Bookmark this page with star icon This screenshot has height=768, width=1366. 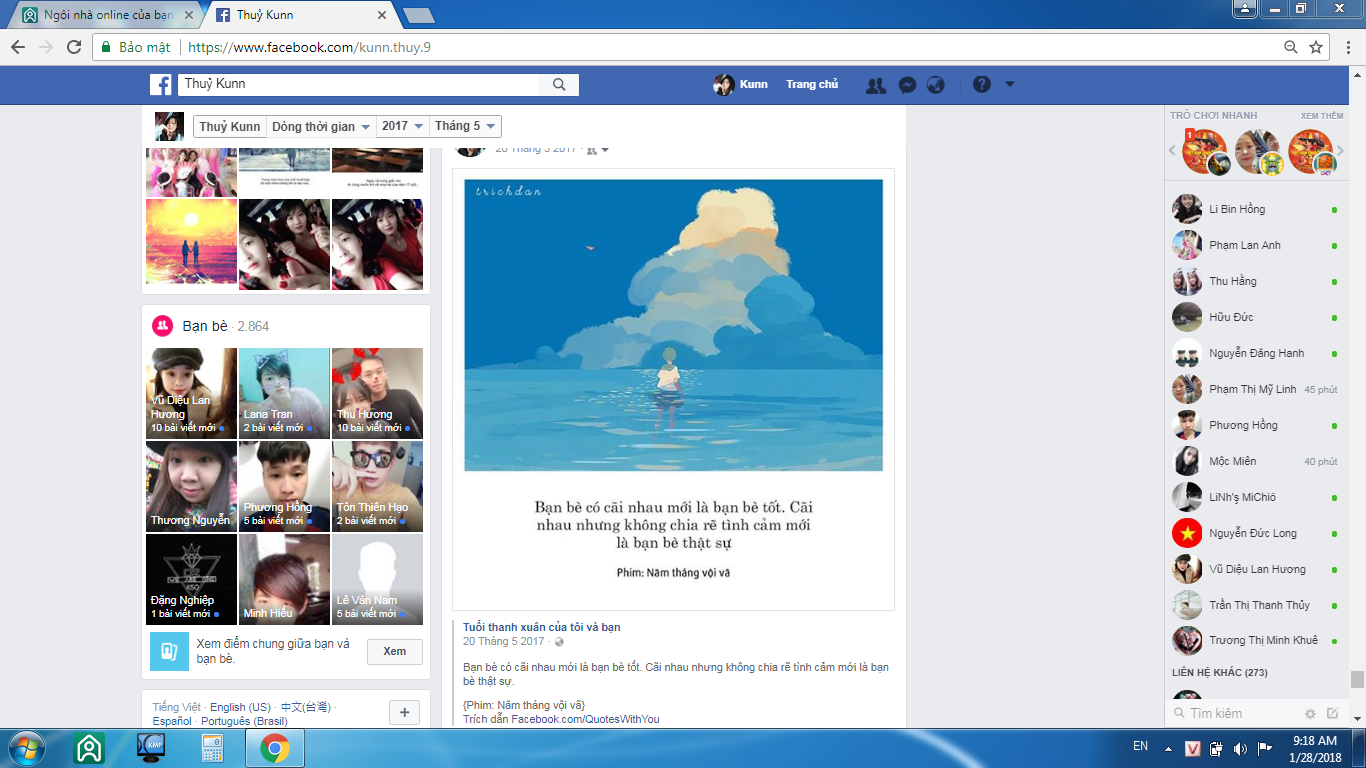pyautogui.click(x=1316, y=47)
